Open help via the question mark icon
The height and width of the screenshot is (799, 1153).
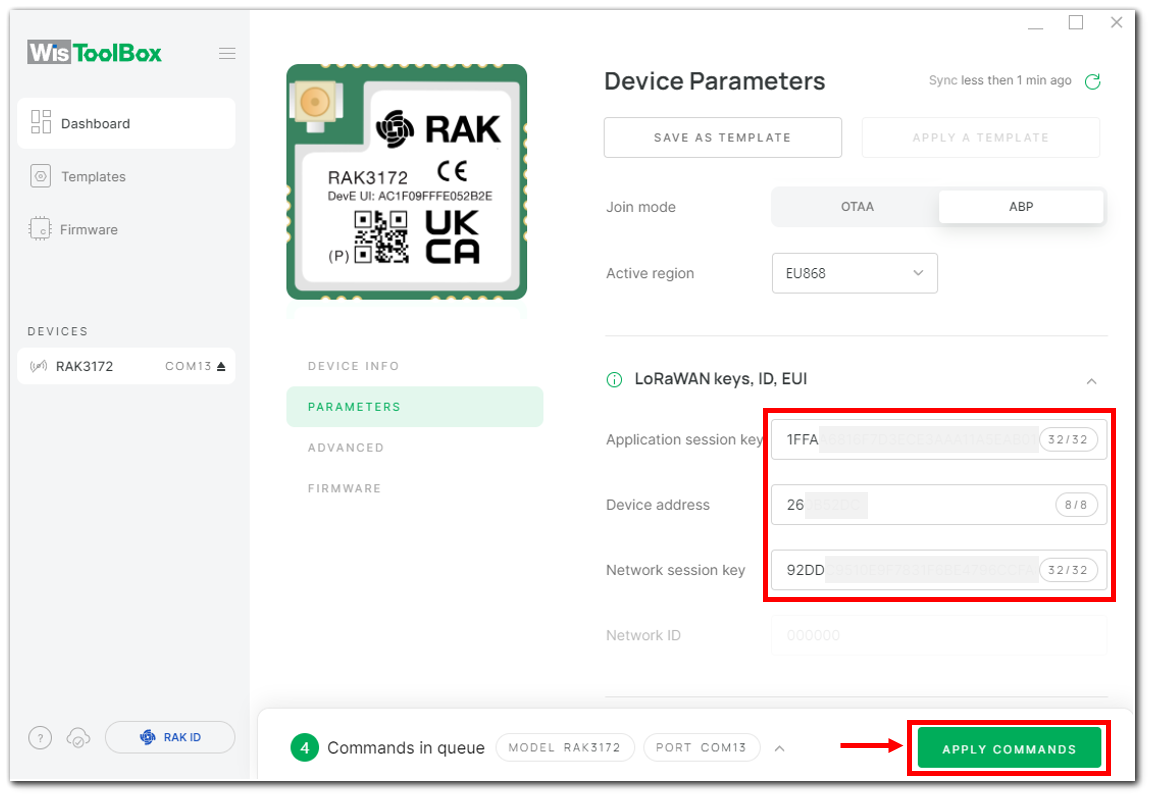click(x=40, y=737)
